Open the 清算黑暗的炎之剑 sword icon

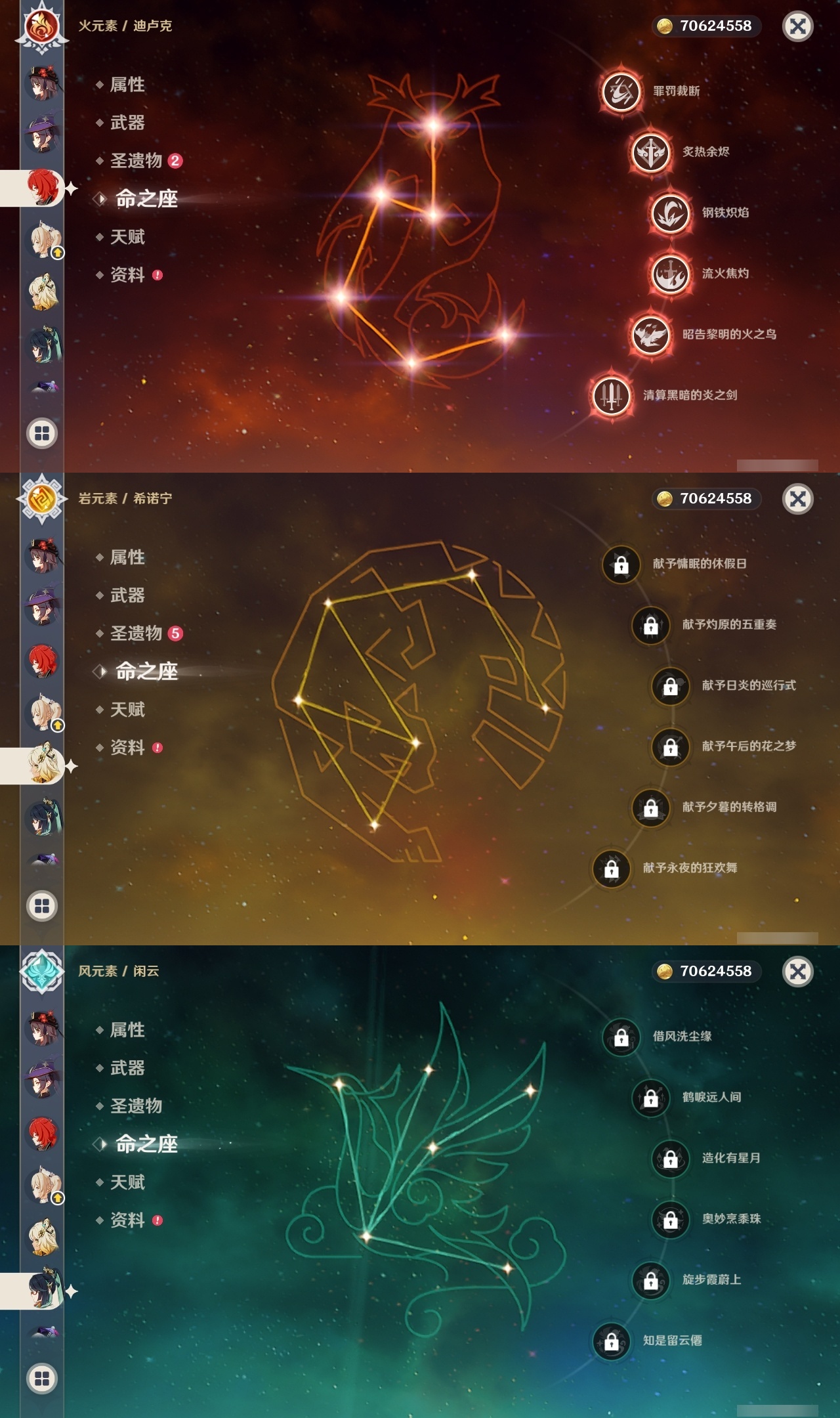(x=612, y=395)
